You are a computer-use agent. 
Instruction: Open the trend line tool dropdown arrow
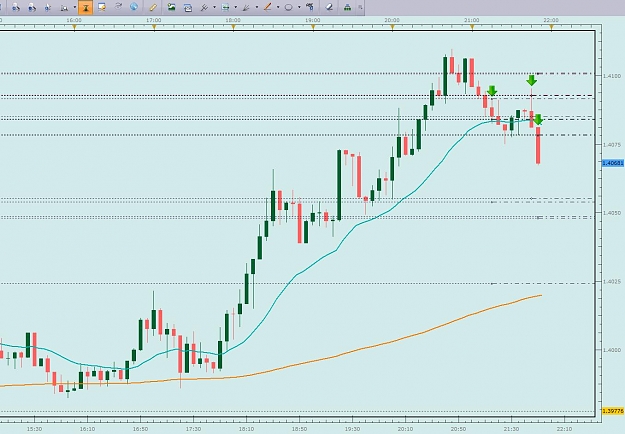pyautogui.click(x=278, y=7)
